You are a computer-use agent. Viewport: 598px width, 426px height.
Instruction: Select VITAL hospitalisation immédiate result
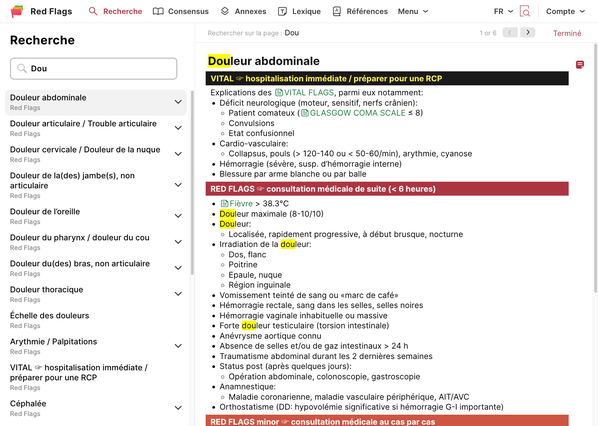click(95, 377)
